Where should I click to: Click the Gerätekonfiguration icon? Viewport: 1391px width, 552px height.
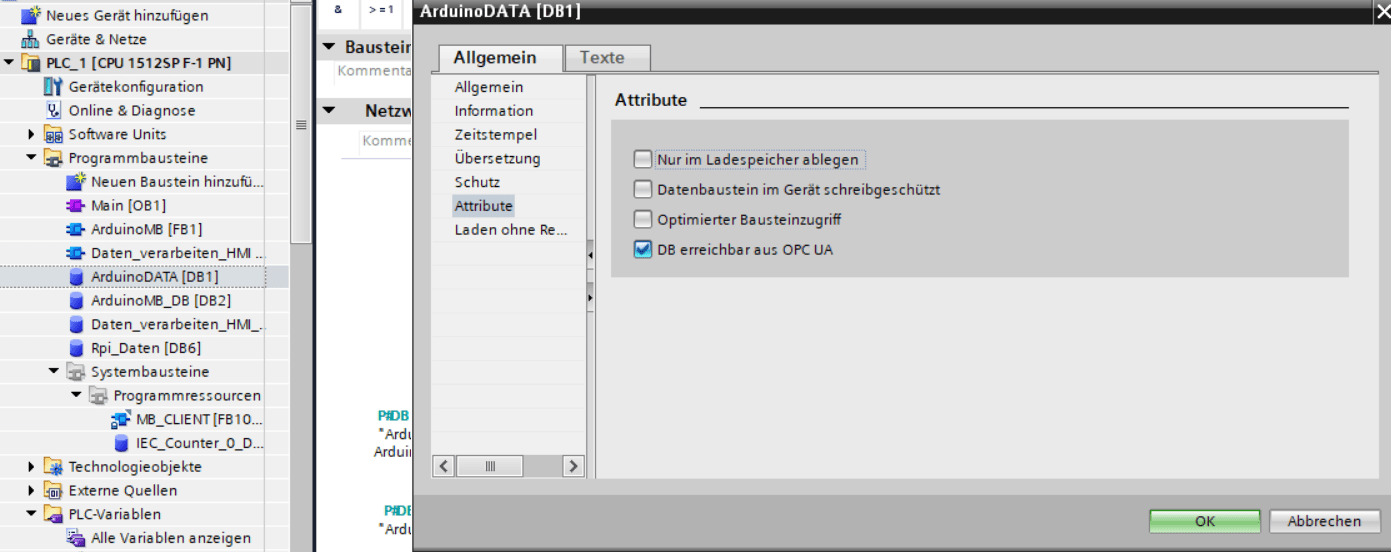tap(53, 87)
